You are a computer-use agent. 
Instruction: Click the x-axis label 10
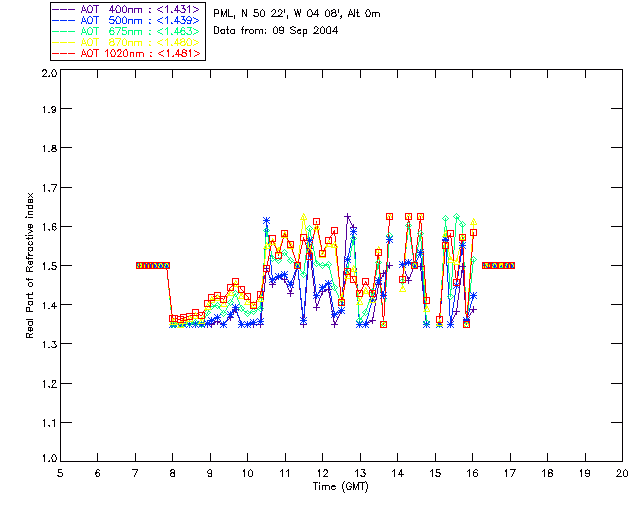pyautogui.click(x=247, y=473)
